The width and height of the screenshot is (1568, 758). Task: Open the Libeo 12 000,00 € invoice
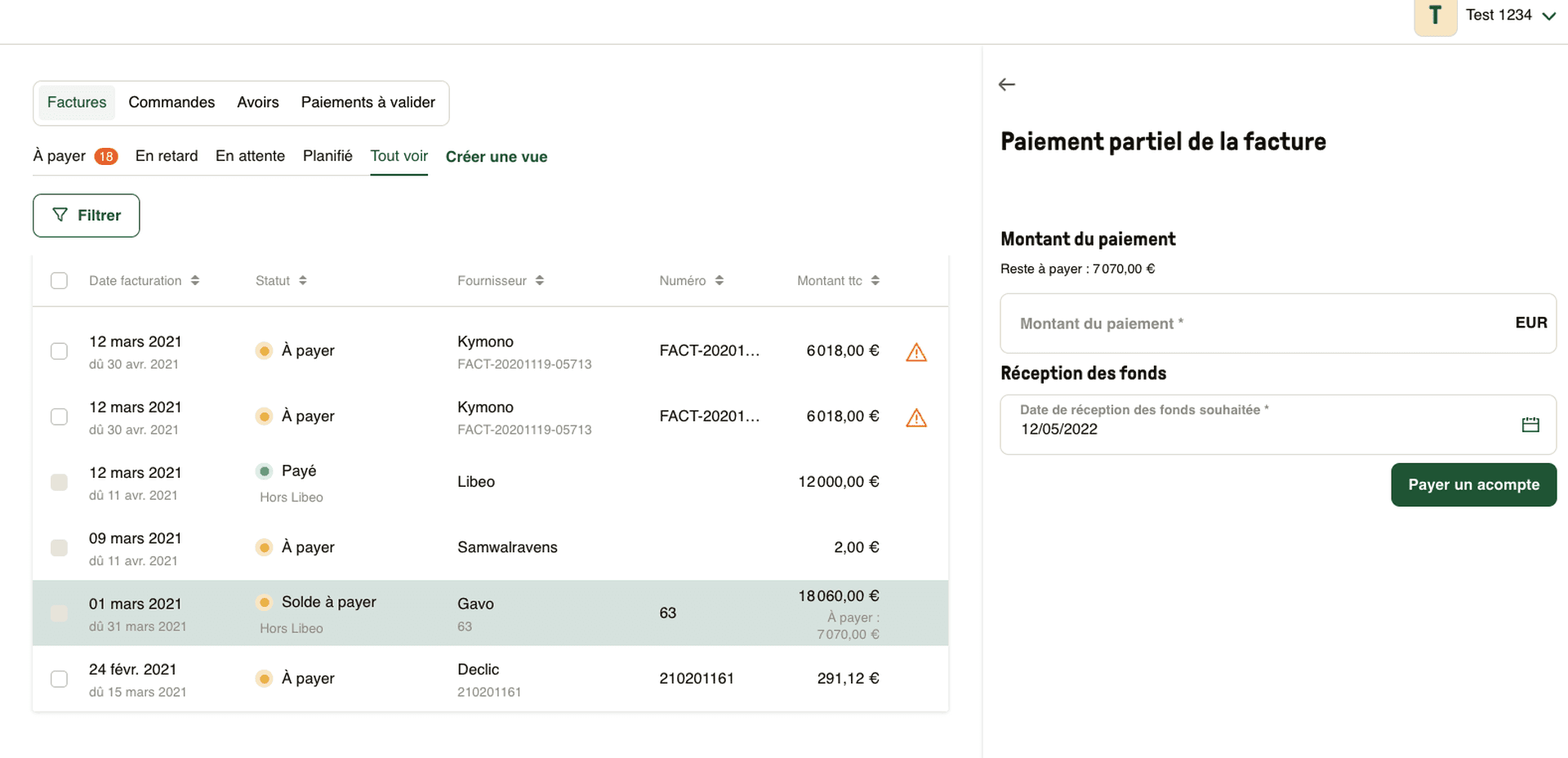[490, 482]
